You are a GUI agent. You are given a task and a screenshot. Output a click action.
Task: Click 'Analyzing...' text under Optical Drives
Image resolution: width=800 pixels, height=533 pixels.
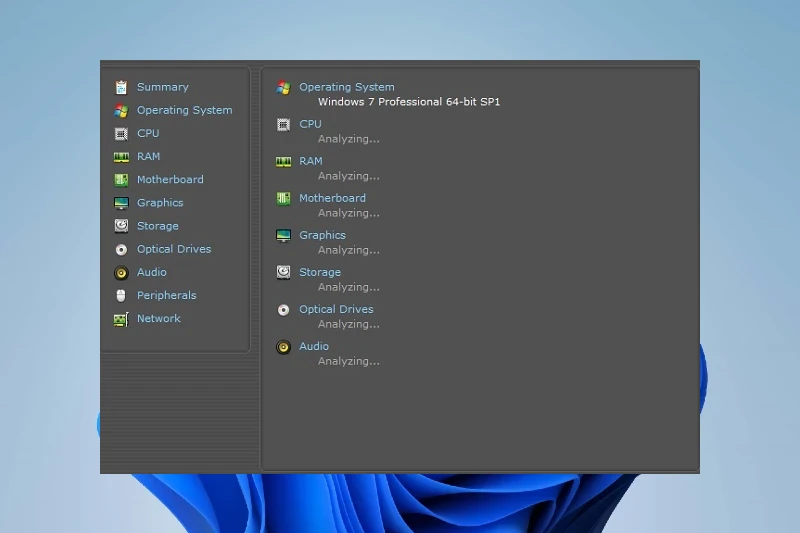coord(348,324)
